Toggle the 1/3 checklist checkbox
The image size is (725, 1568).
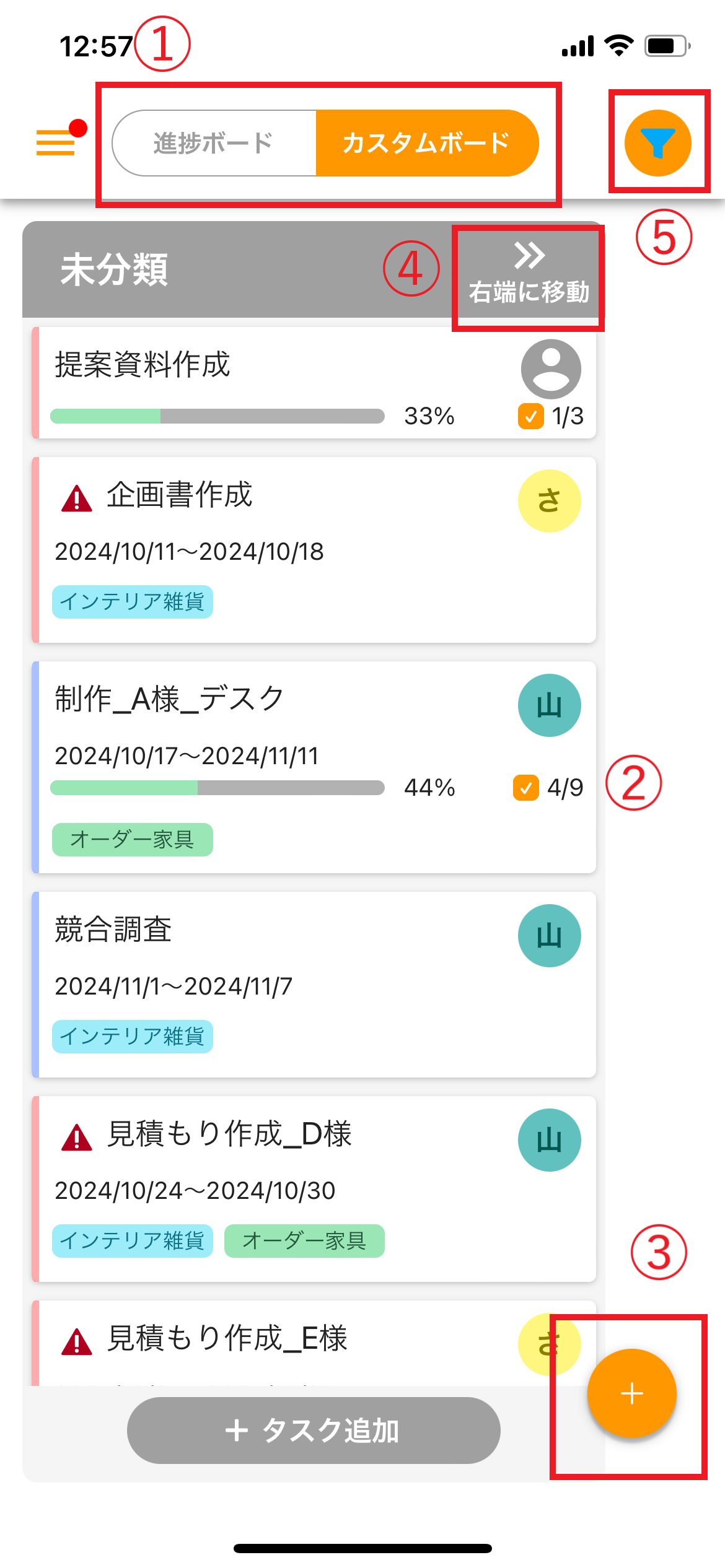point(530,417)
